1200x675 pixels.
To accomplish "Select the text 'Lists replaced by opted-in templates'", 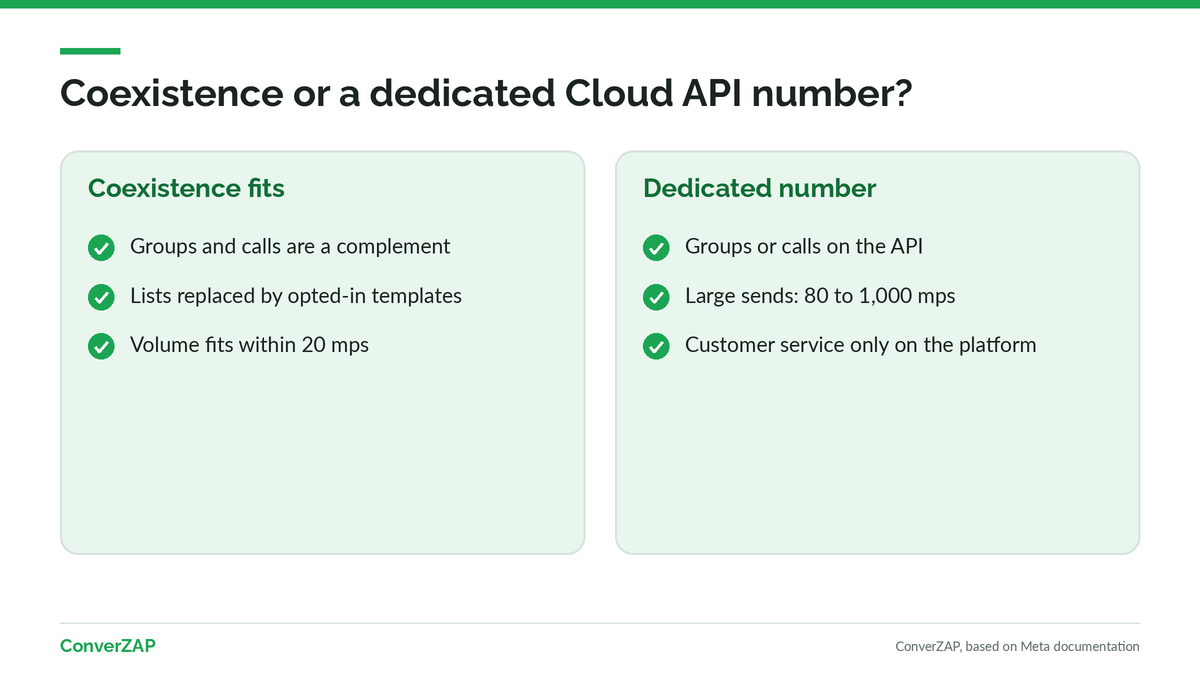I will click(x=296, y=296).
